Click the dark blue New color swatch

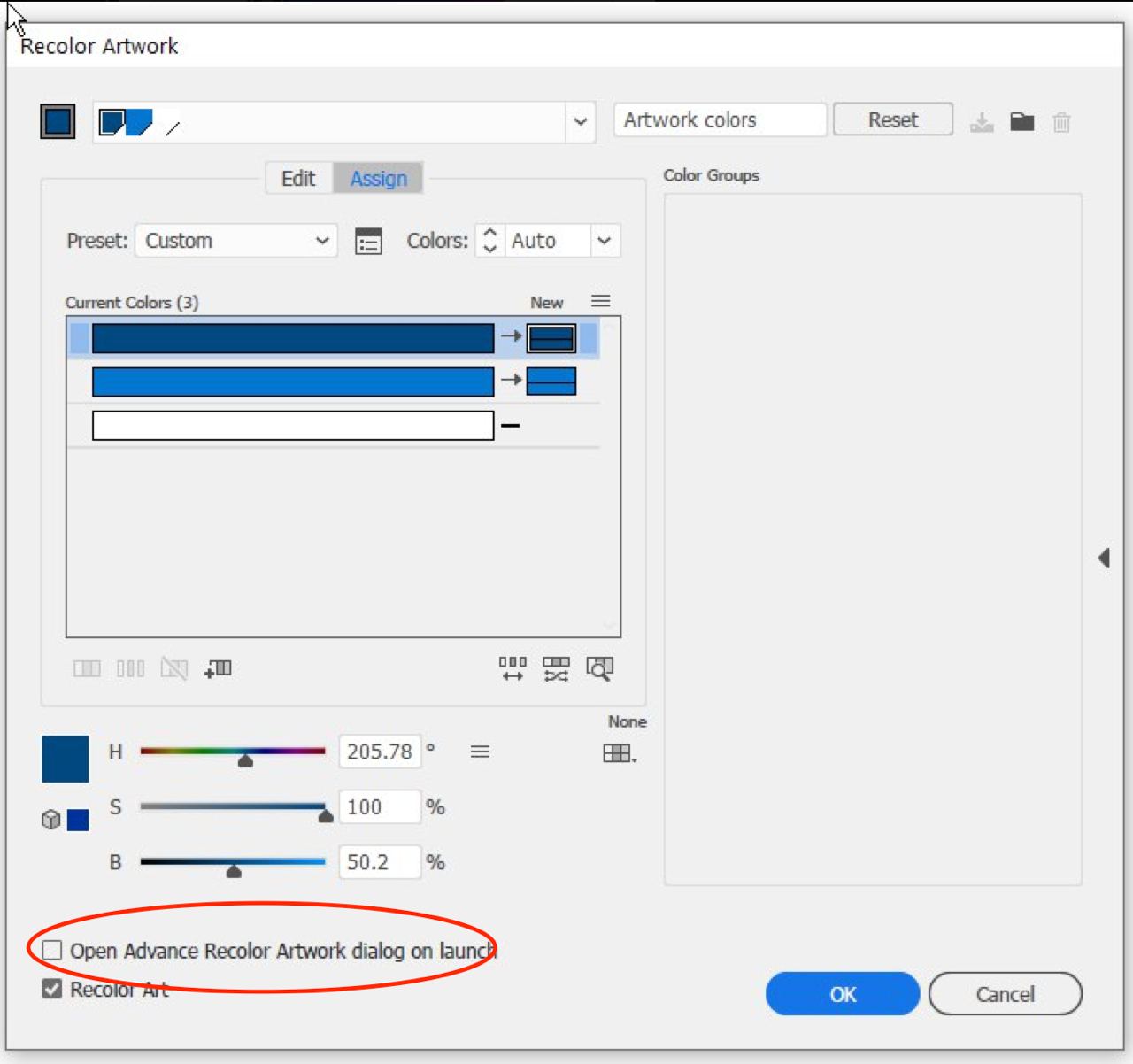click(x=551, y=338)
